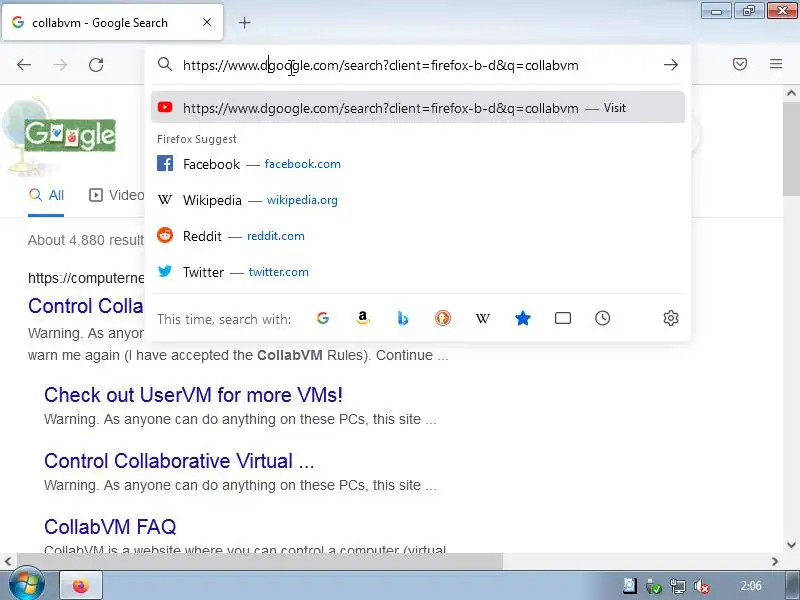
Task: Open Check out UserVM for more VMs!
Action: pyautogui.click(x=193, y=395)
